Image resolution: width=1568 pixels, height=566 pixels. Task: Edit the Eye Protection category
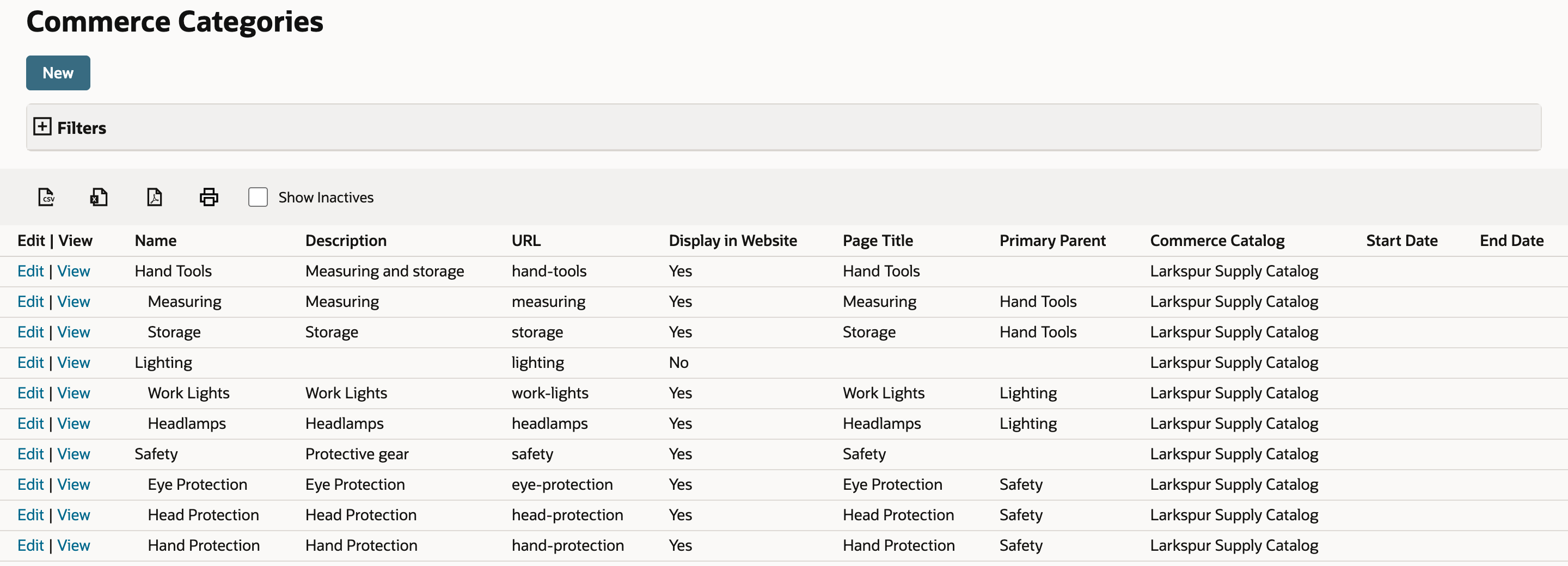coord(30,484)
